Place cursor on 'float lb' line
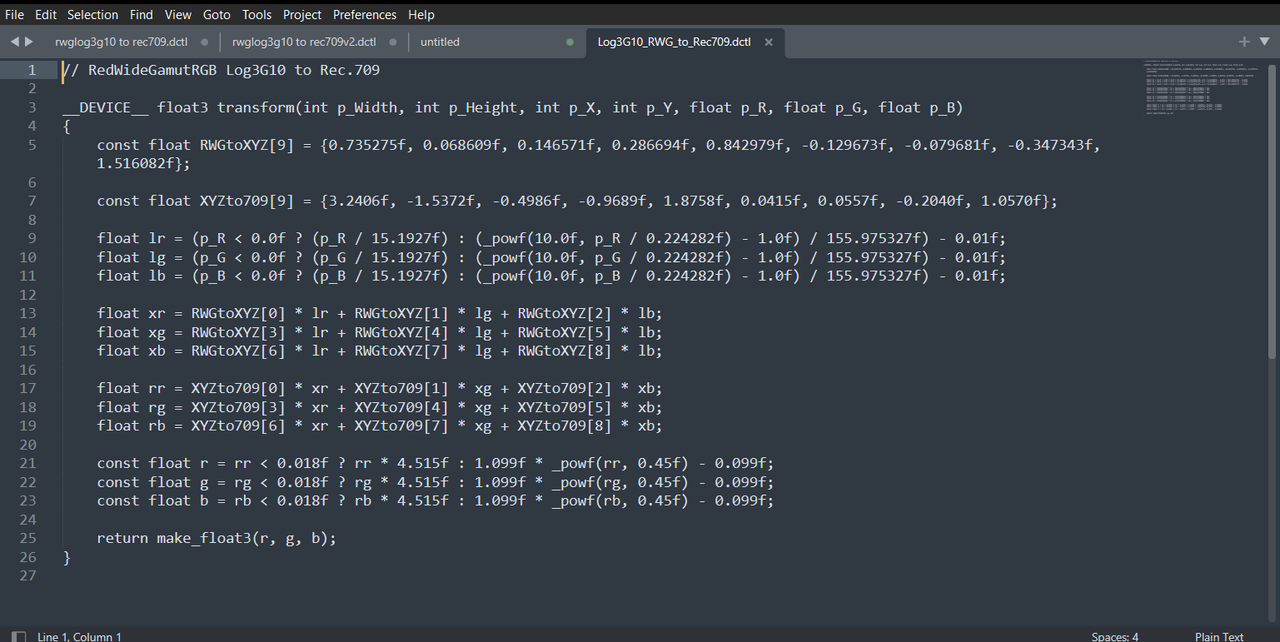Viewport: 1280px width, 642px height. click(551, 276)
